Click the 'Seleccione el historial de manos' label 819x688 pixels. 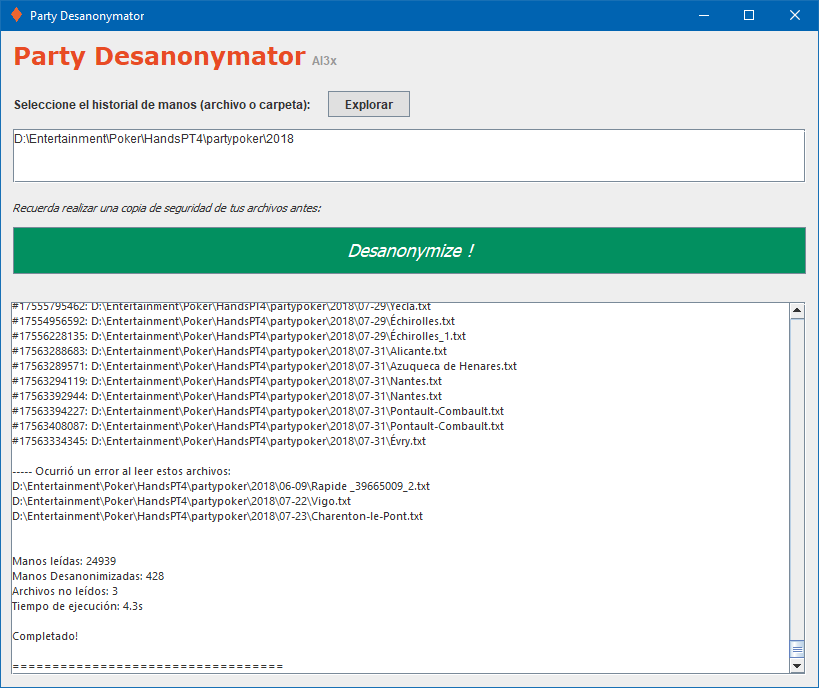[x=162, y=105]
